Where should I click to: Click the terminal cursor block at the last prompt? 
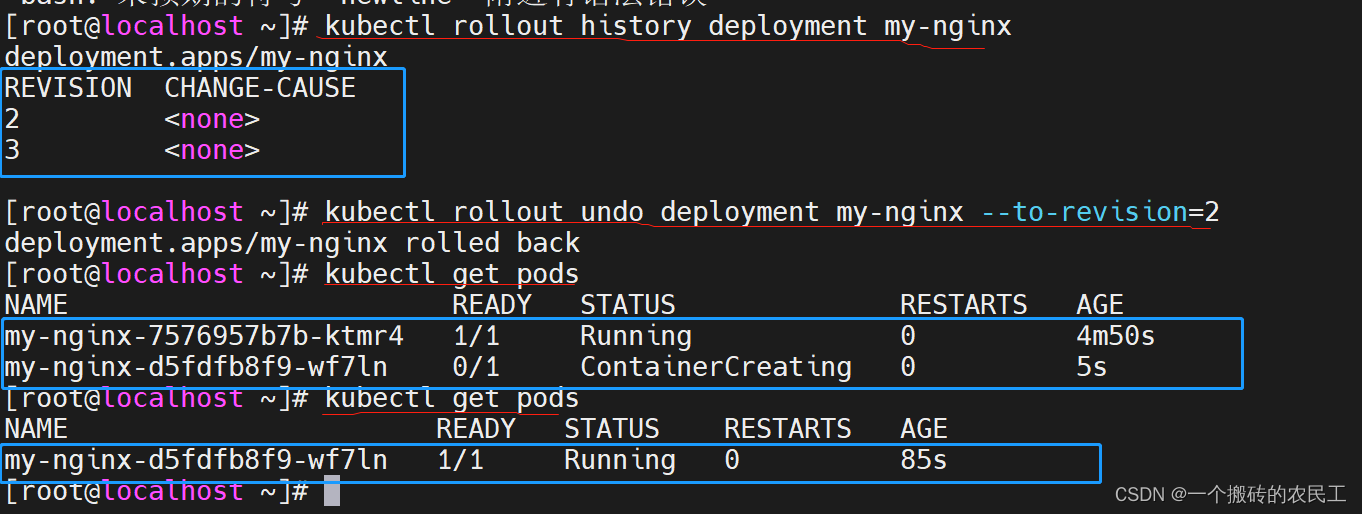click(x=332, y=491)
